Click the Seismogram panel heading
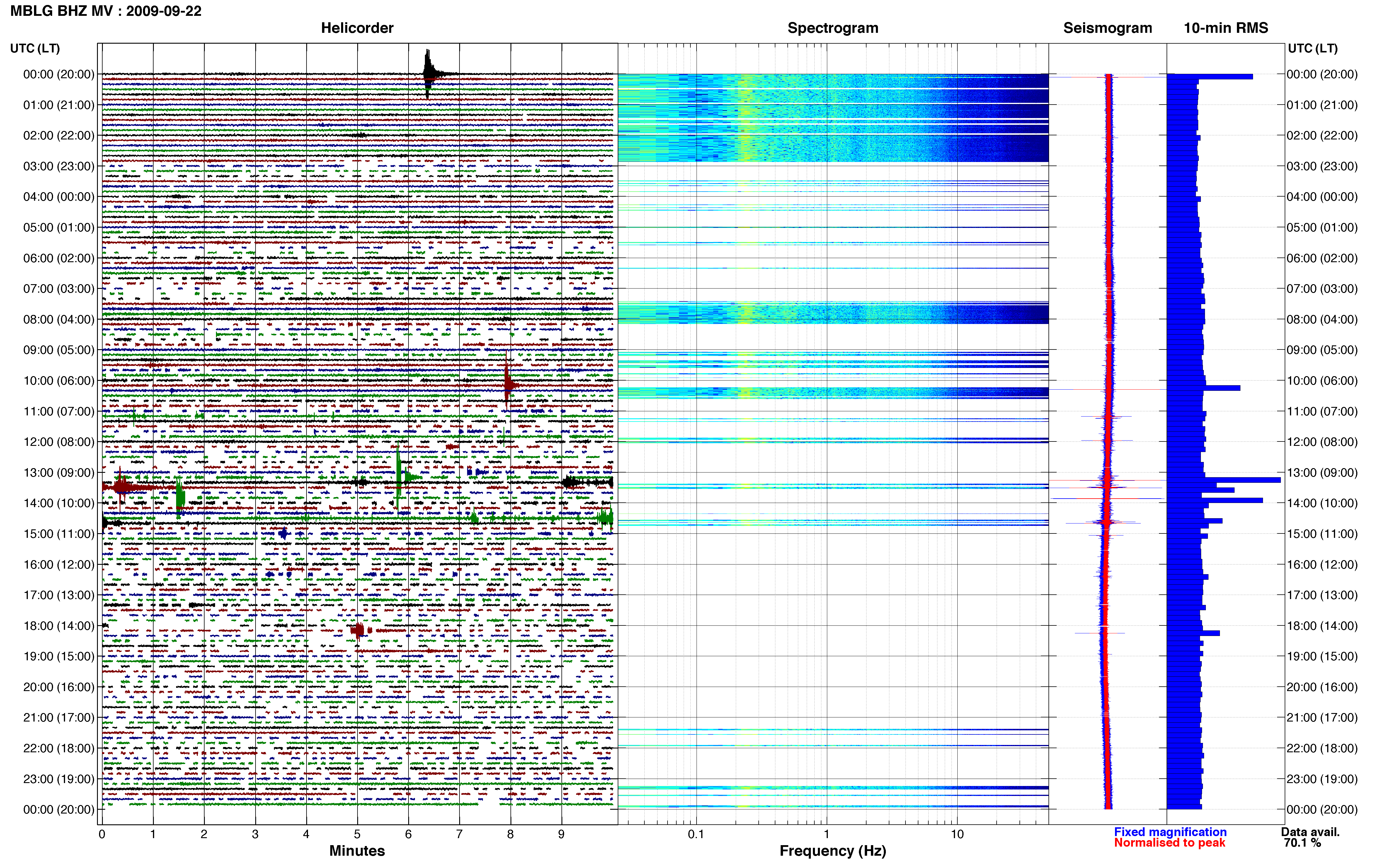Image resolution: width=1389 pixels, height=868 pixels. click(1107, 28)
